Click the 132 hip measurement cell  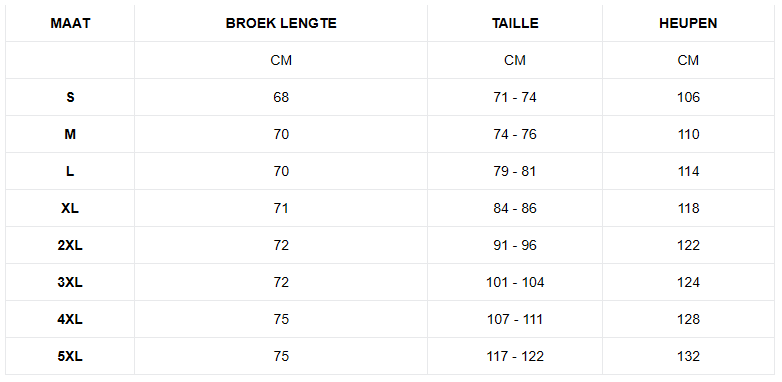pyautogui.click(x=688, y=357)
